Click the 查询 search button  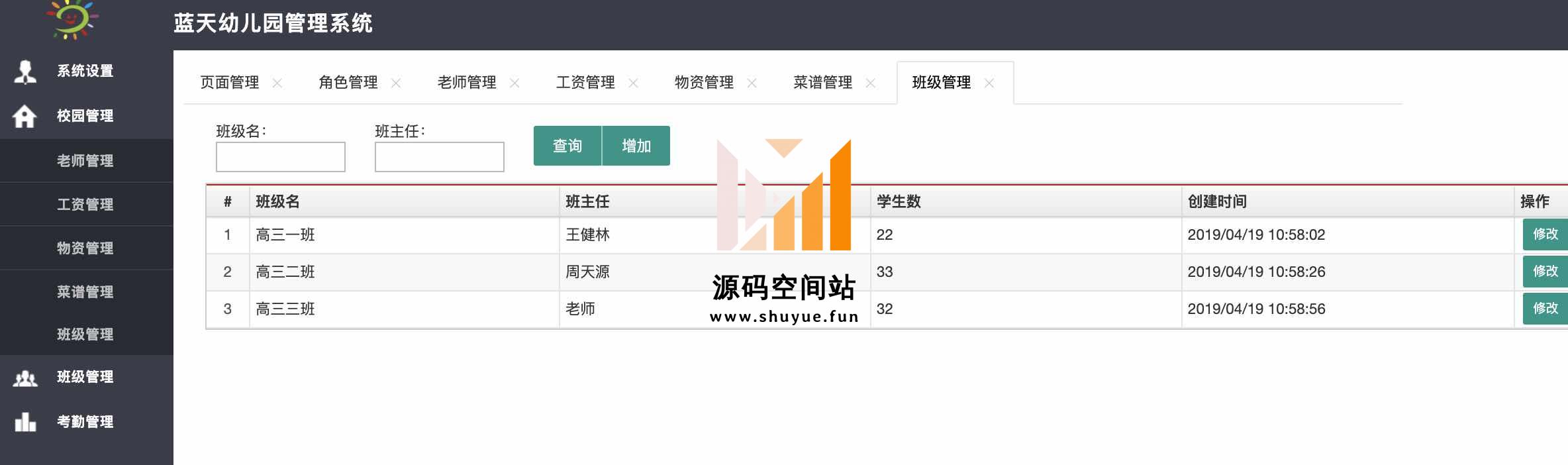coord(567,146)
